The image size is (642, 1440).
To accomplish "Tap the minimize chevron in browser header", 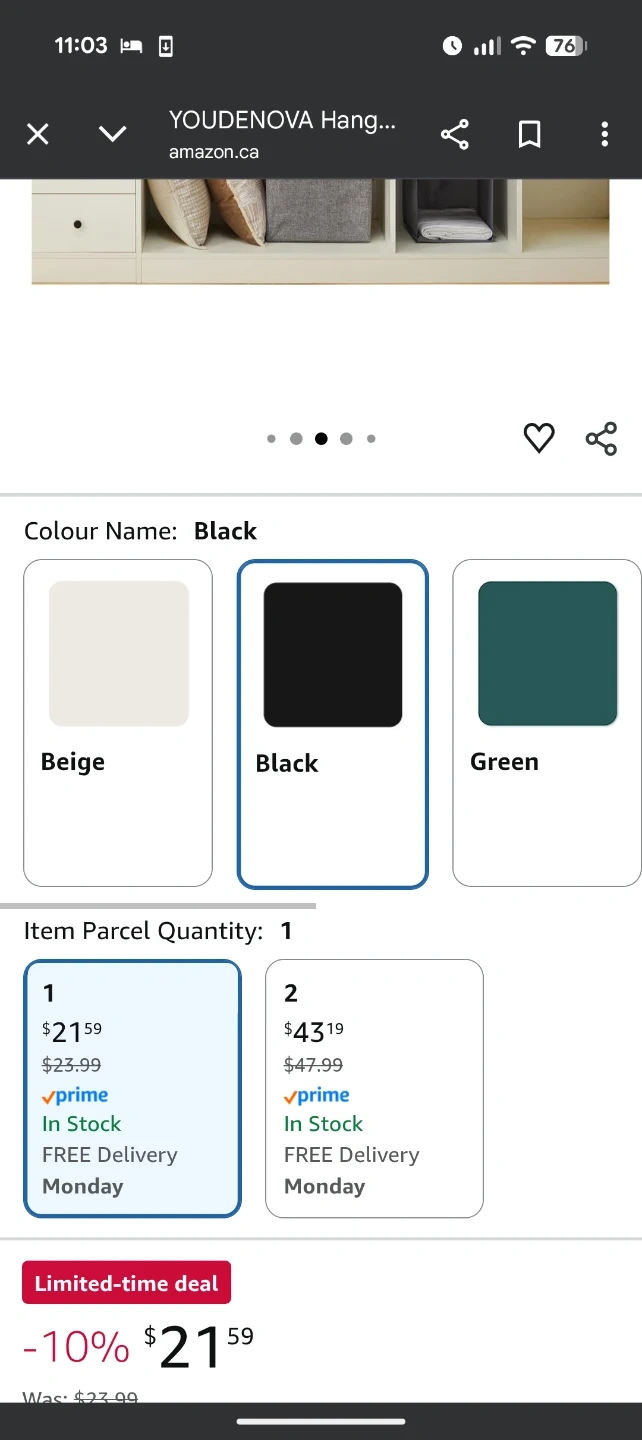I will (x=113, y=134).
